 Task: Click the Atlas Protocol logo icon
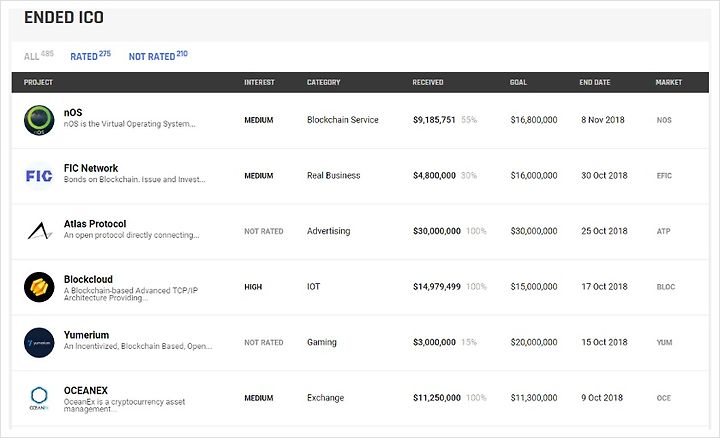pos(40,231)
